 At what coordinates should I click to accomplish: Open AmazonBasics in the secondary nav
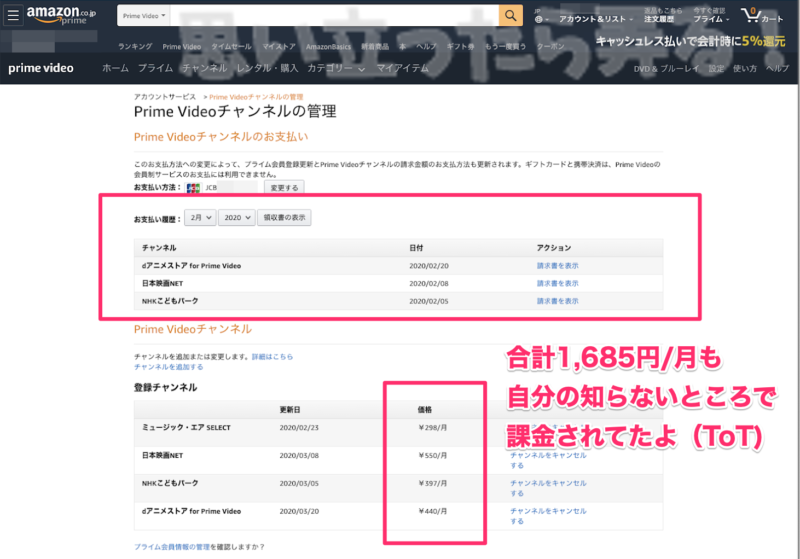(x=329, y=46)
